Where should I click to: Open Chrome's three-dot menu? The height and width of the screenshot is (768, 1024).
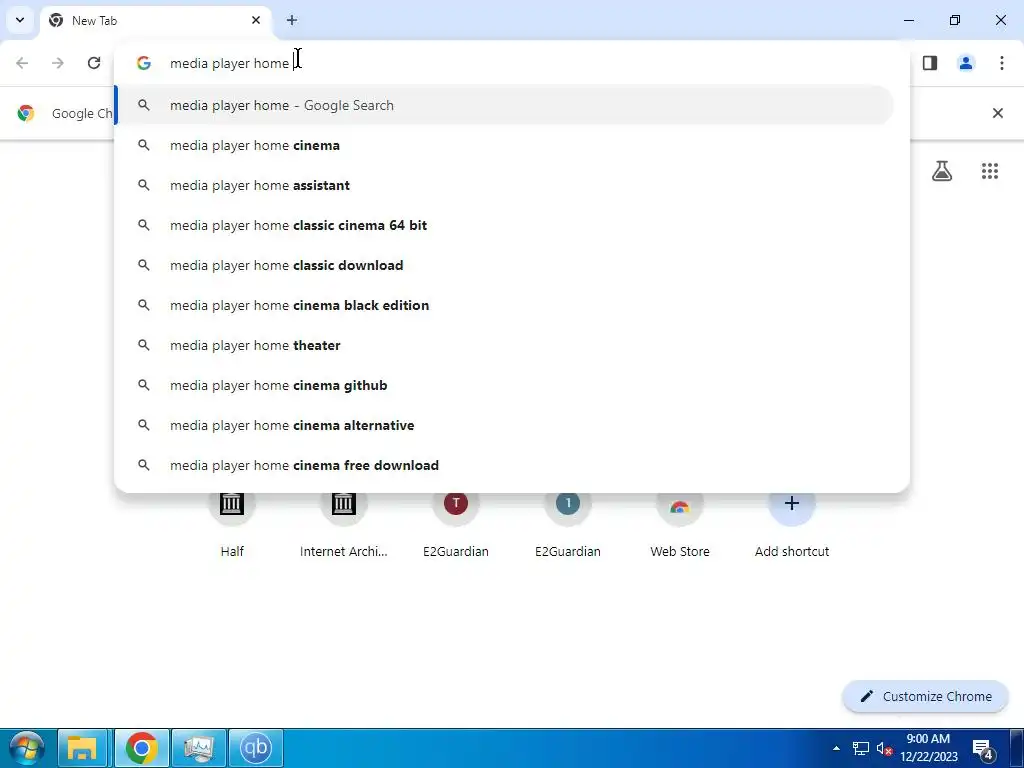[1002, 63]
